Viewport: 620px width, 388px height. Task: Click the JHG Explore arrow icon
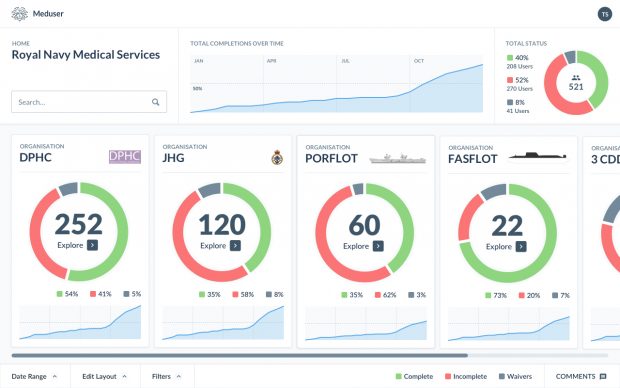[235, 246]
